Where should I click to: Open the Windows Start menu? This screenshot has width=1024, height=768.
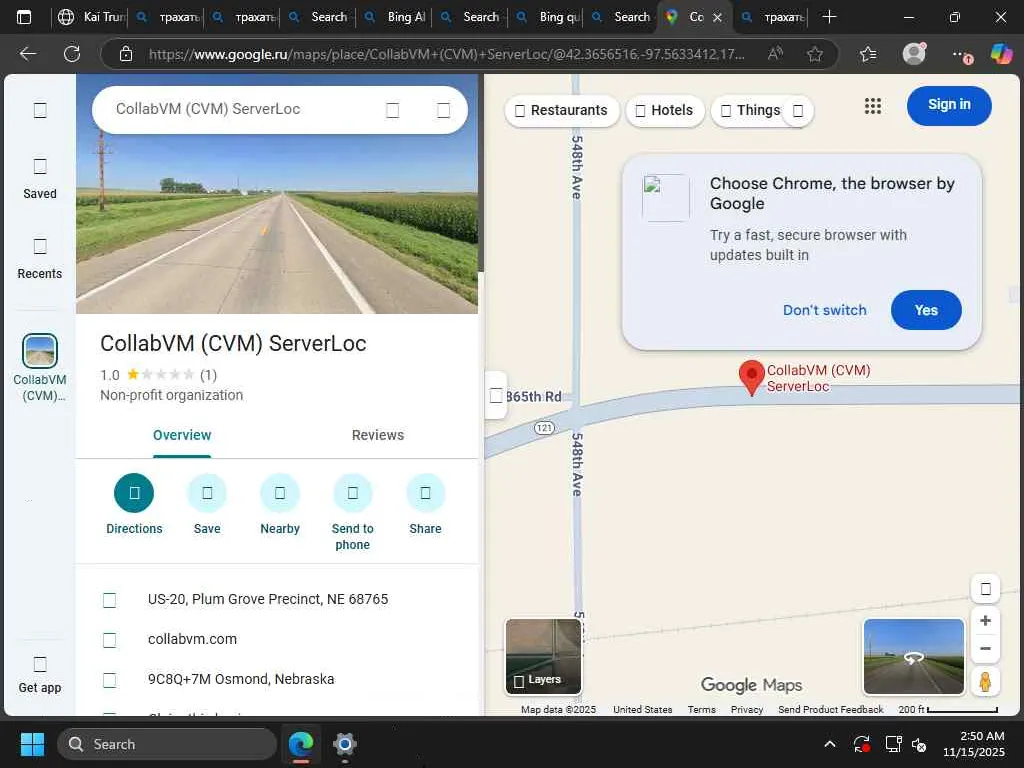pos(32,744)
